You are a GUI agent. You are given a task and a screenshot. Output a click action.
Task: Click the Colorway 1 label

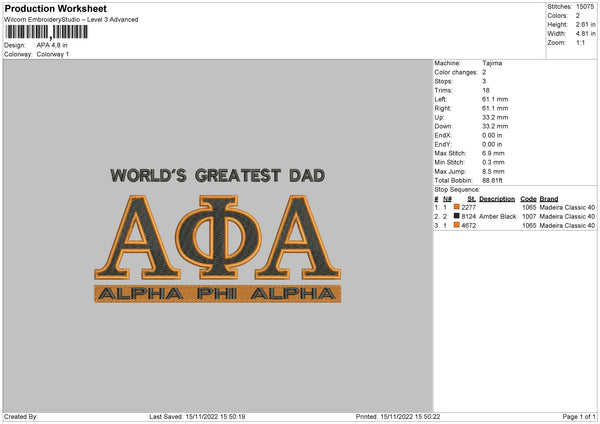pos(53,54)
